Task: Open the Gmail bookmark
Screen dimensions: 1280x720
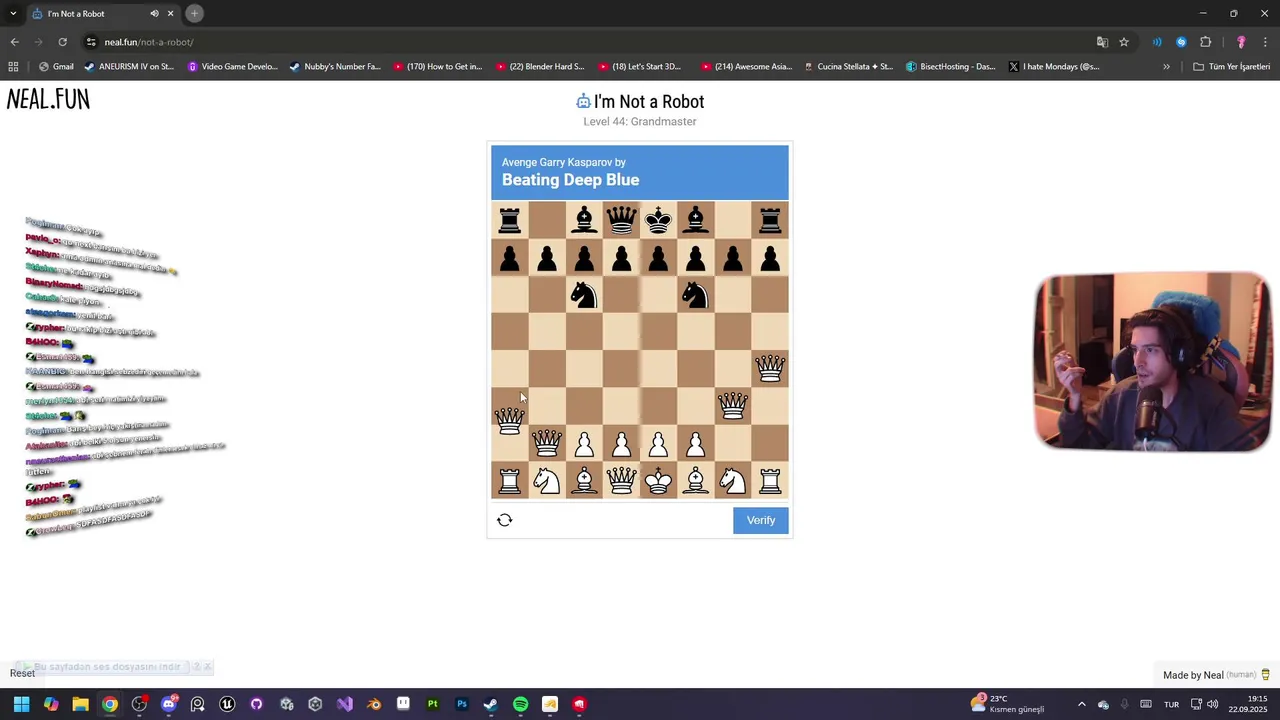Action: 56,67
